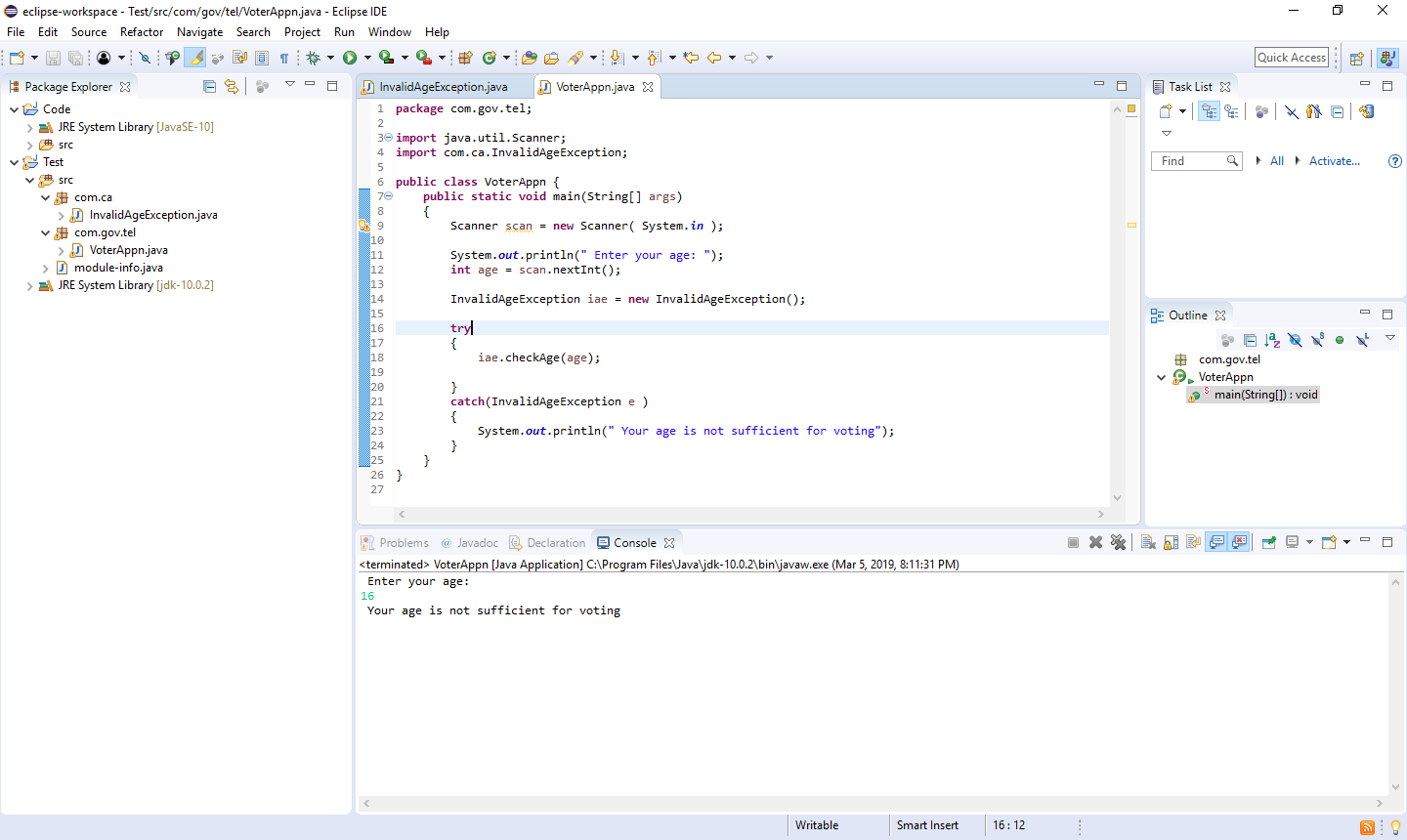Screen dimensions: 1407x840
Task: Clear the Console output
Action: tap(1146, 544)
